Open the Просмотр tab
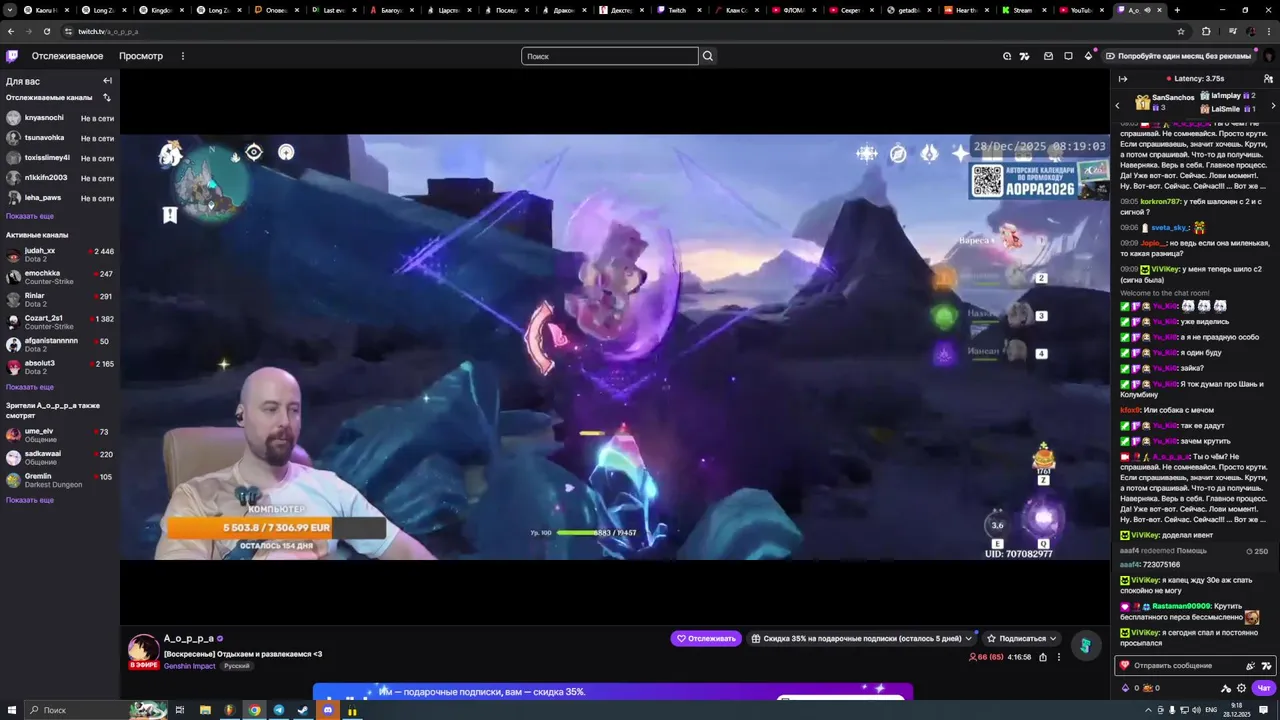The image size is (1280, 720). pyautogui.click(x=141, y=56)
